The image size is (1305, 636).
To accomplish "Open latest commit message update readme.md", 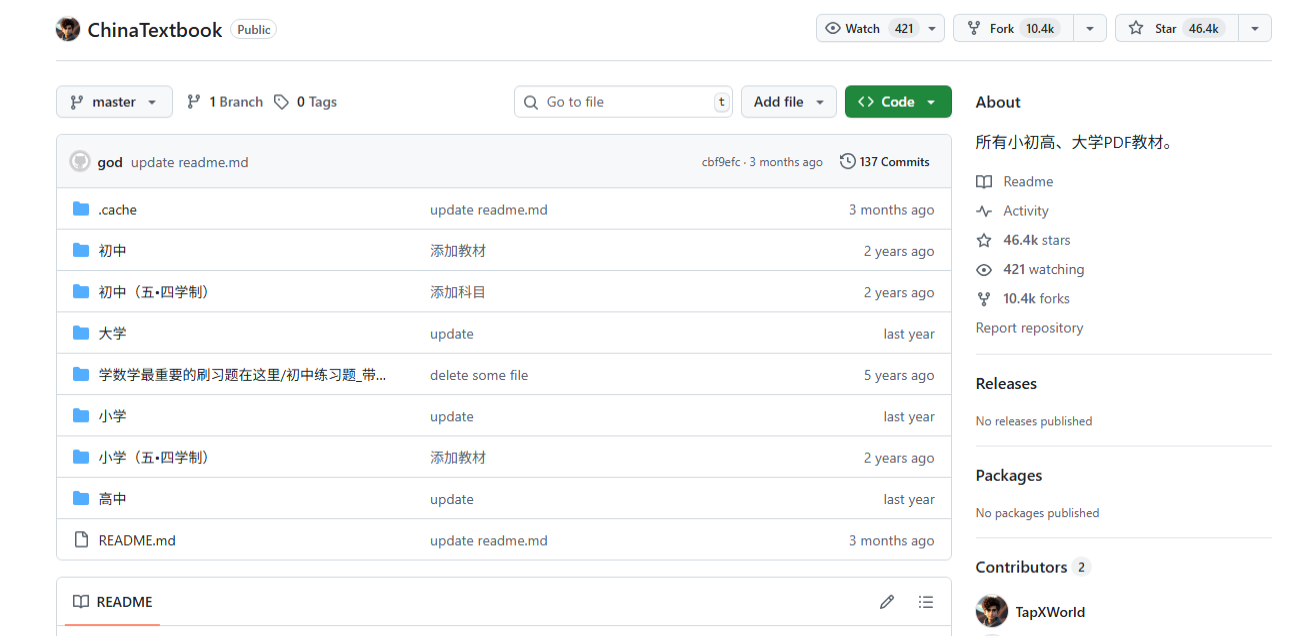I will [190, 162].
